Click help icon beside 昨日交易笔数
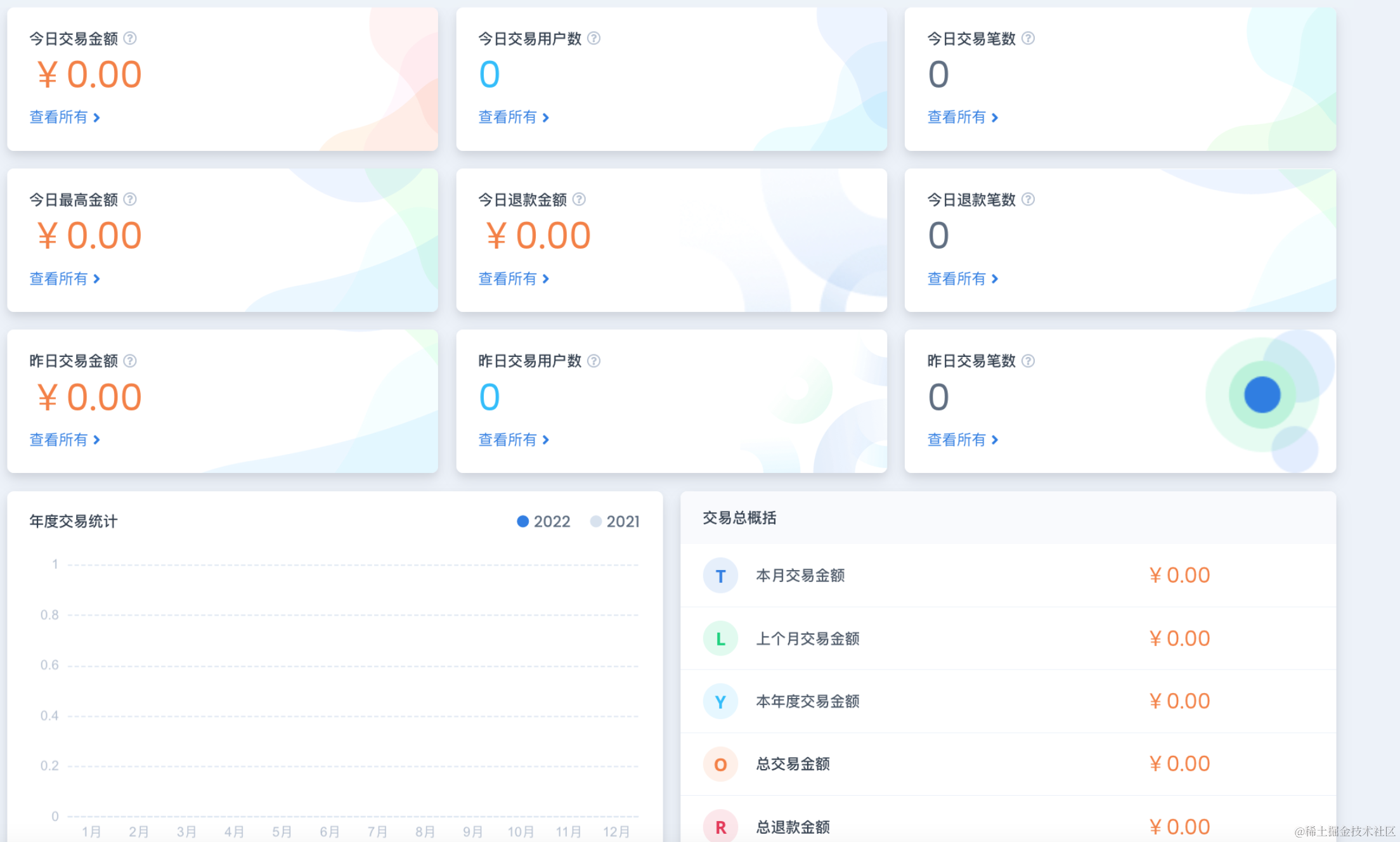The image size is (1400, 842). click(1028, 361)
